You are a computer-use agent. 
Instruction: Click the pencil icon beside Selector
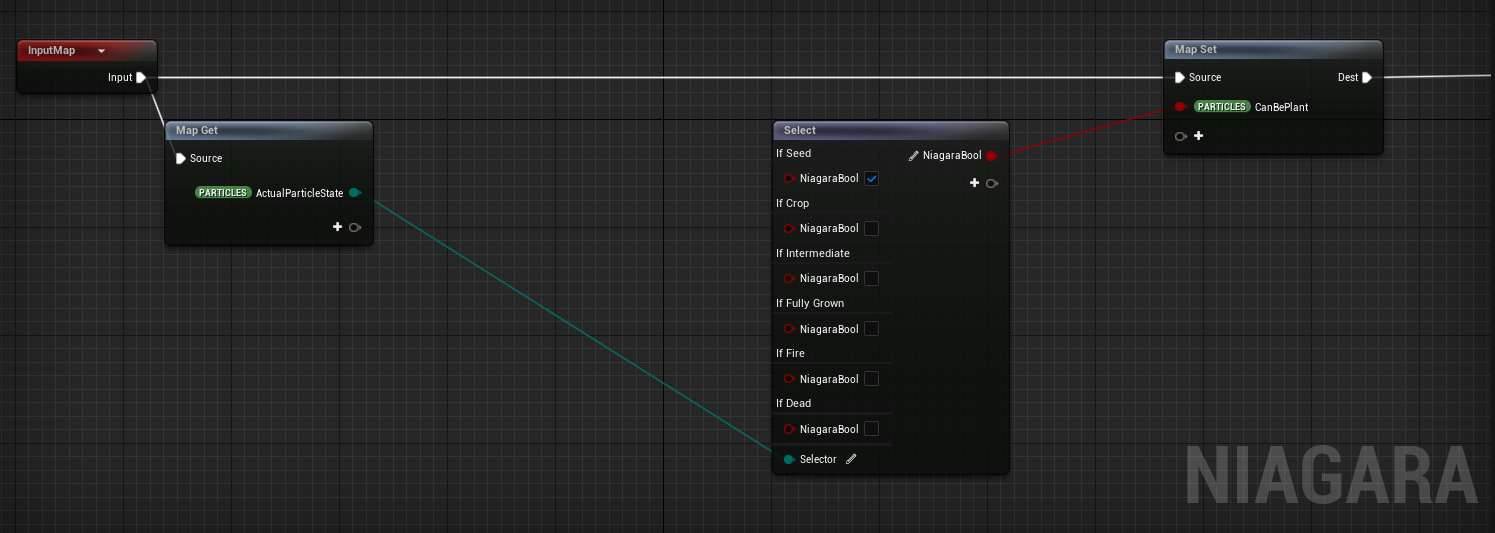pyautogui.click(x=852, y=459)
